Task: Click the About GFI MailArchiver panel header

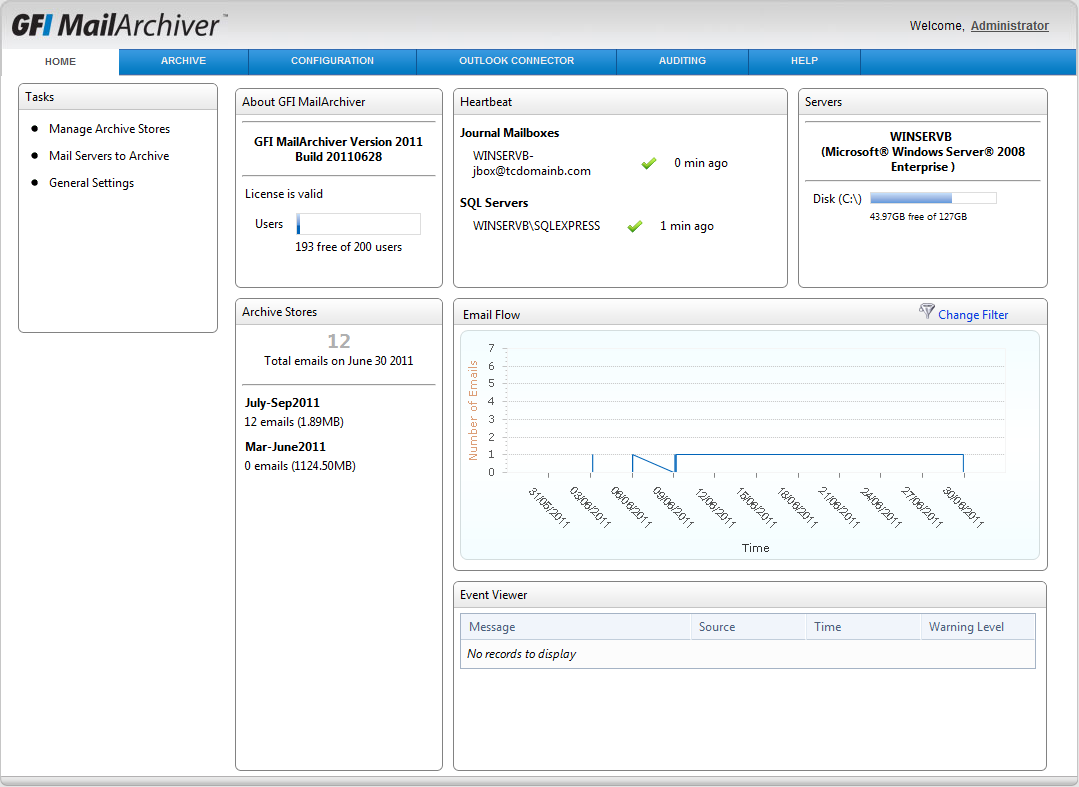Action: [x=339, y=102]
